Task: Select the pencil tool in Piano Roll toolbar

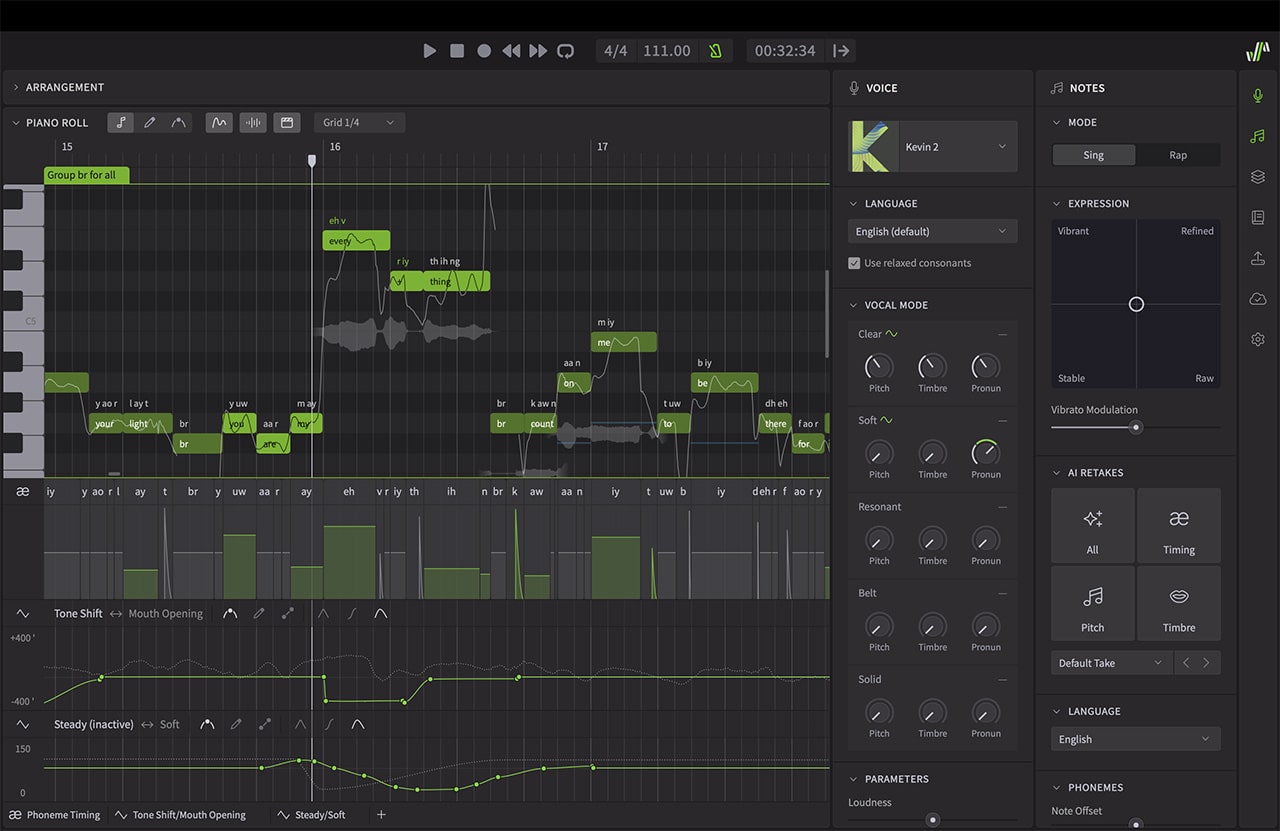Action: [x=149, y=122]
